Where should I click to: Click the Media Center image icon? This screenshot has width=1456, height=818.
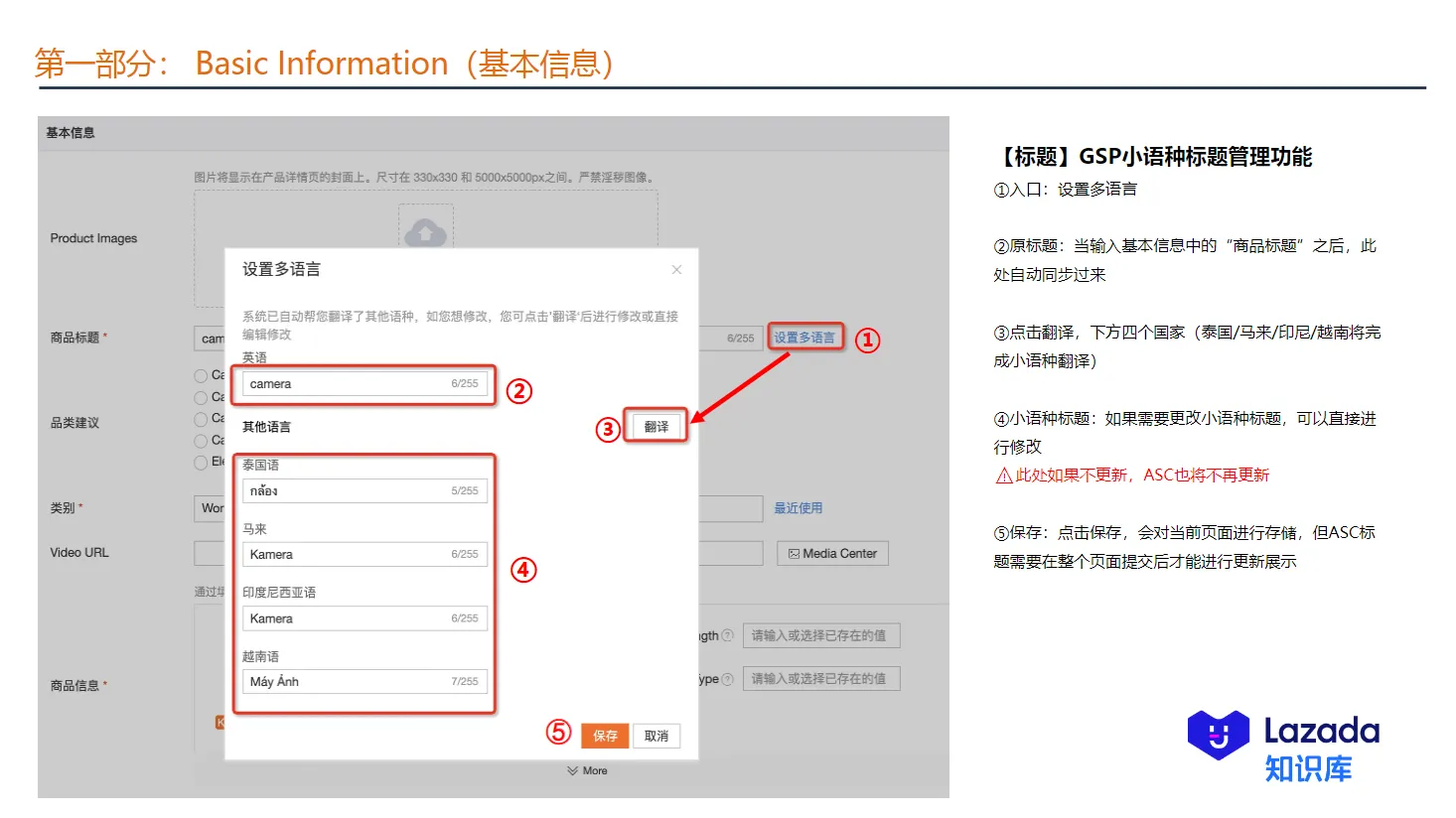coord(794,554)
